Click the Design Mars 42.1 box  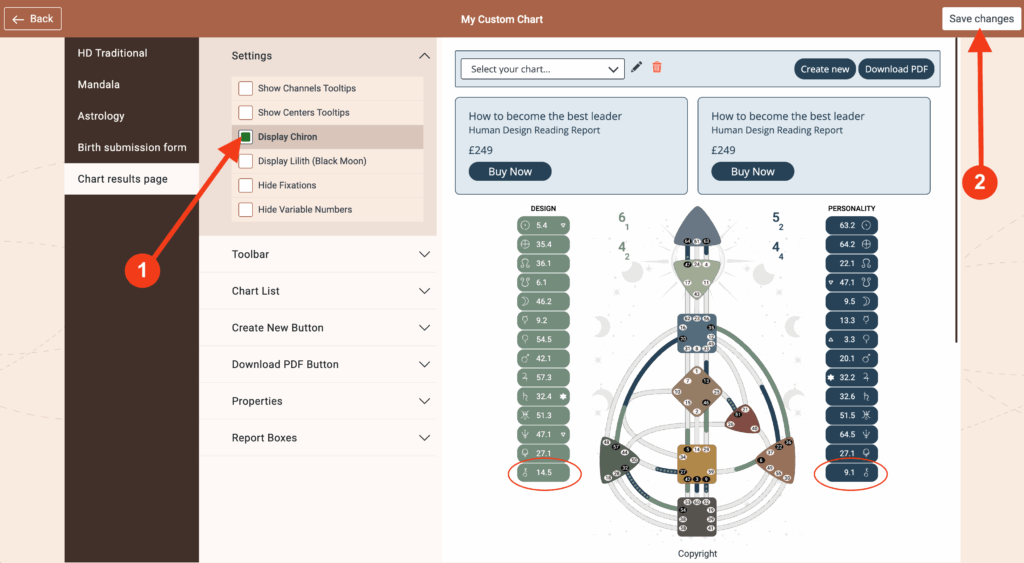(536, 358)
